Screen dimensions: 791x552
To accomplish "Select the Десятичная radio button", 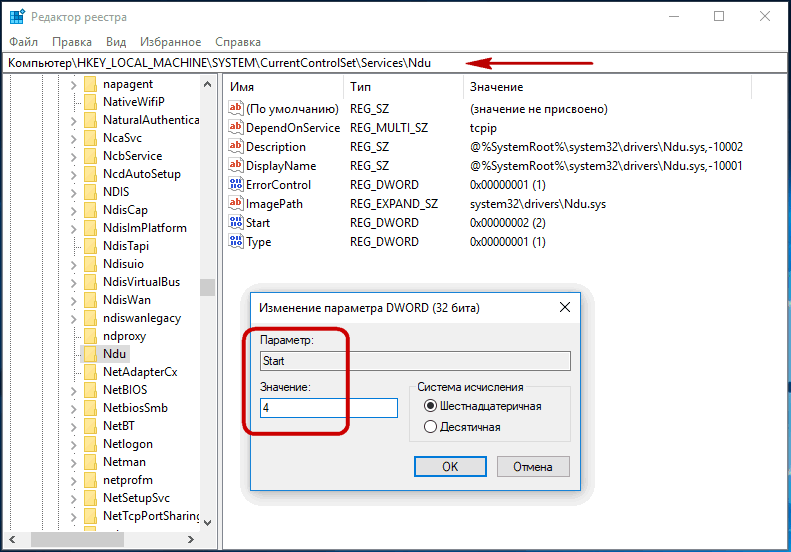I will (x=430, y=427).
